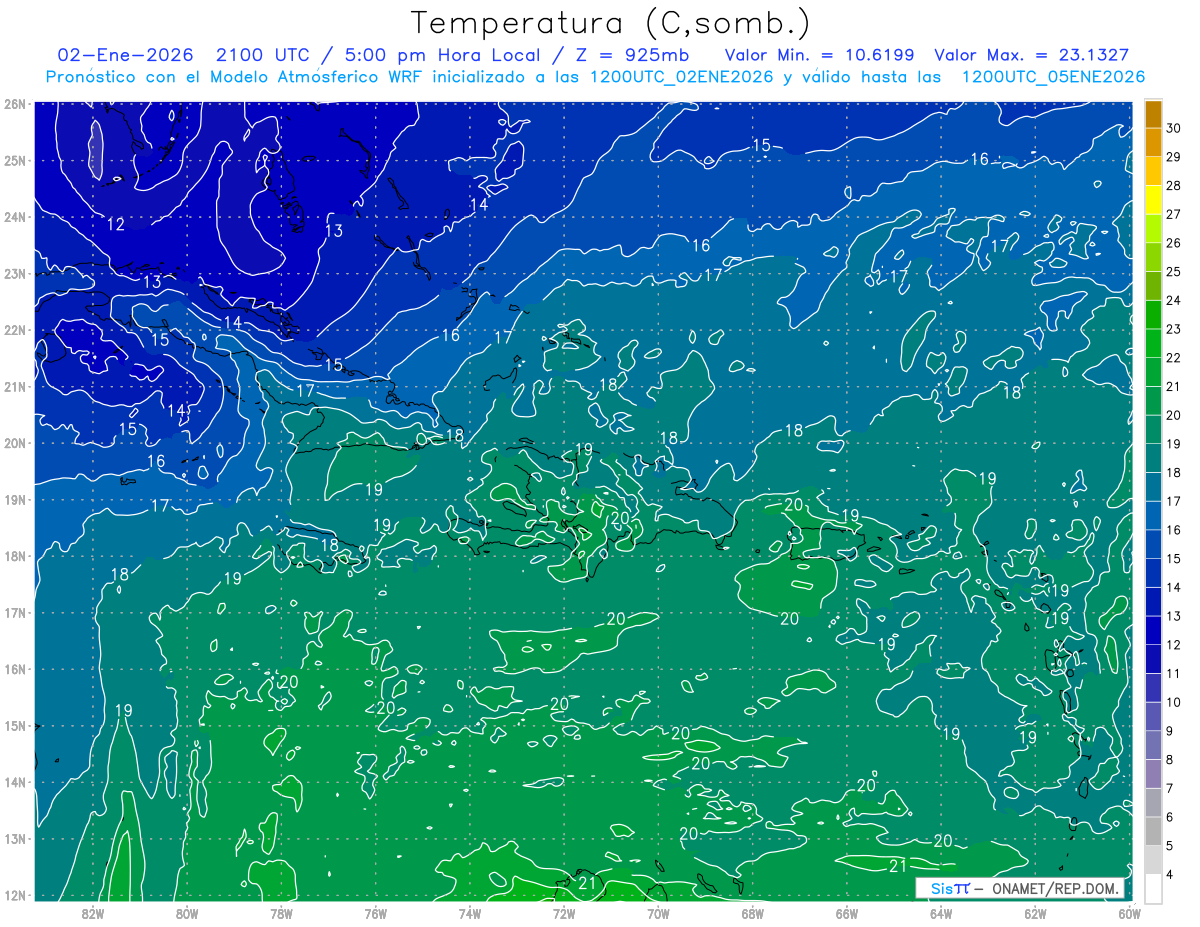
Task: Click color scale label "29"
Action: click(x=1174, y=157)
